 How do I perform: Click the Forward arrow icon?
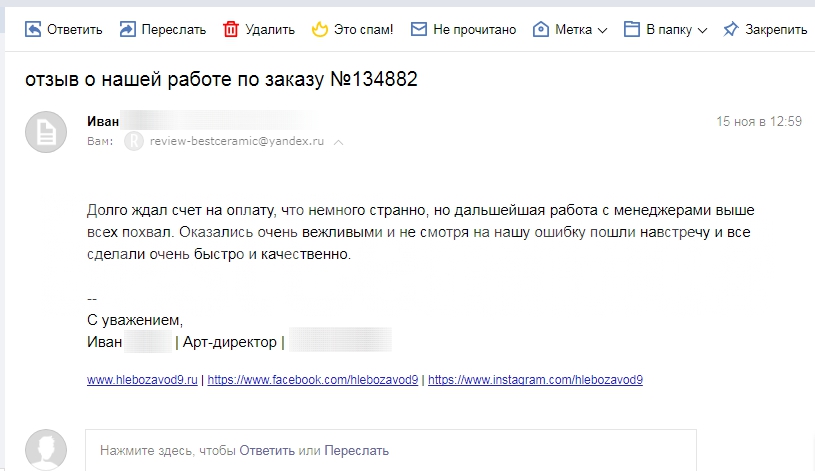click(x=127, y=29)
